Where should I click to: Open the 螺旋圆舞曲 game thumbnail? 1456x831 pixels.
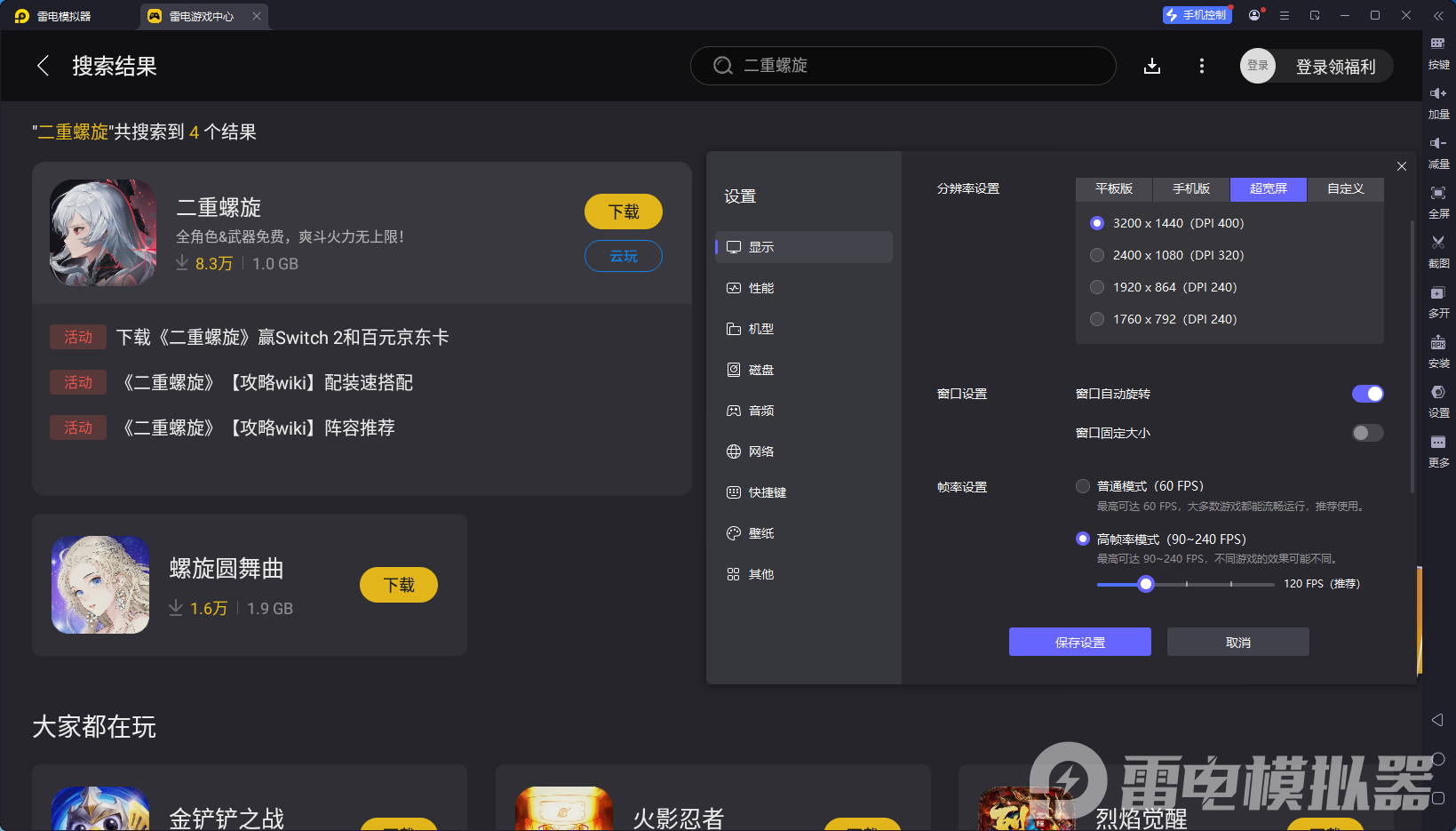click(x=100, y=585)
